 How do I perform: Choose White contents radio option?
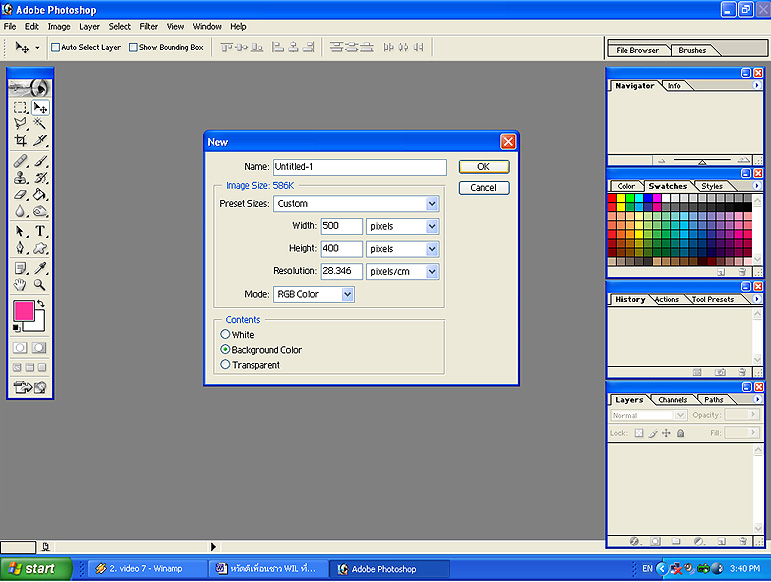[225, 334]
